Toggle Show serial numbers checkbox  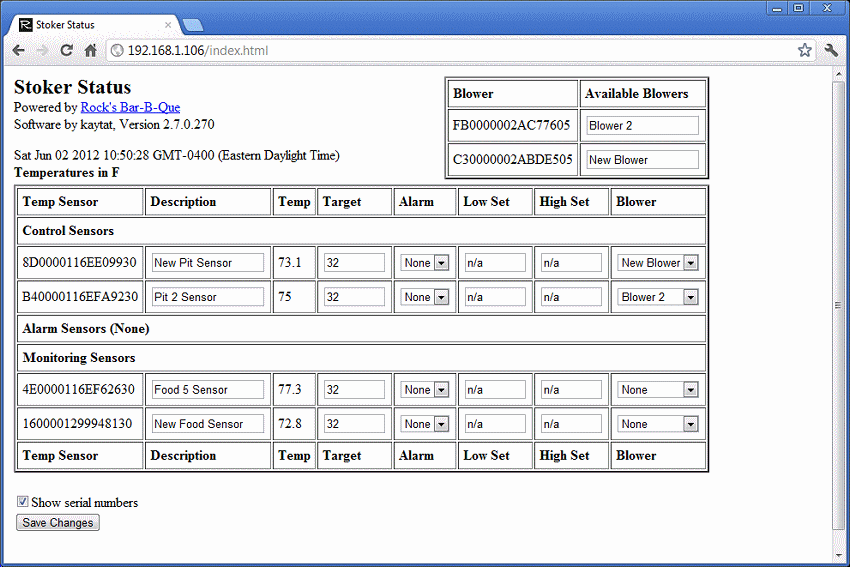[22, 501]
